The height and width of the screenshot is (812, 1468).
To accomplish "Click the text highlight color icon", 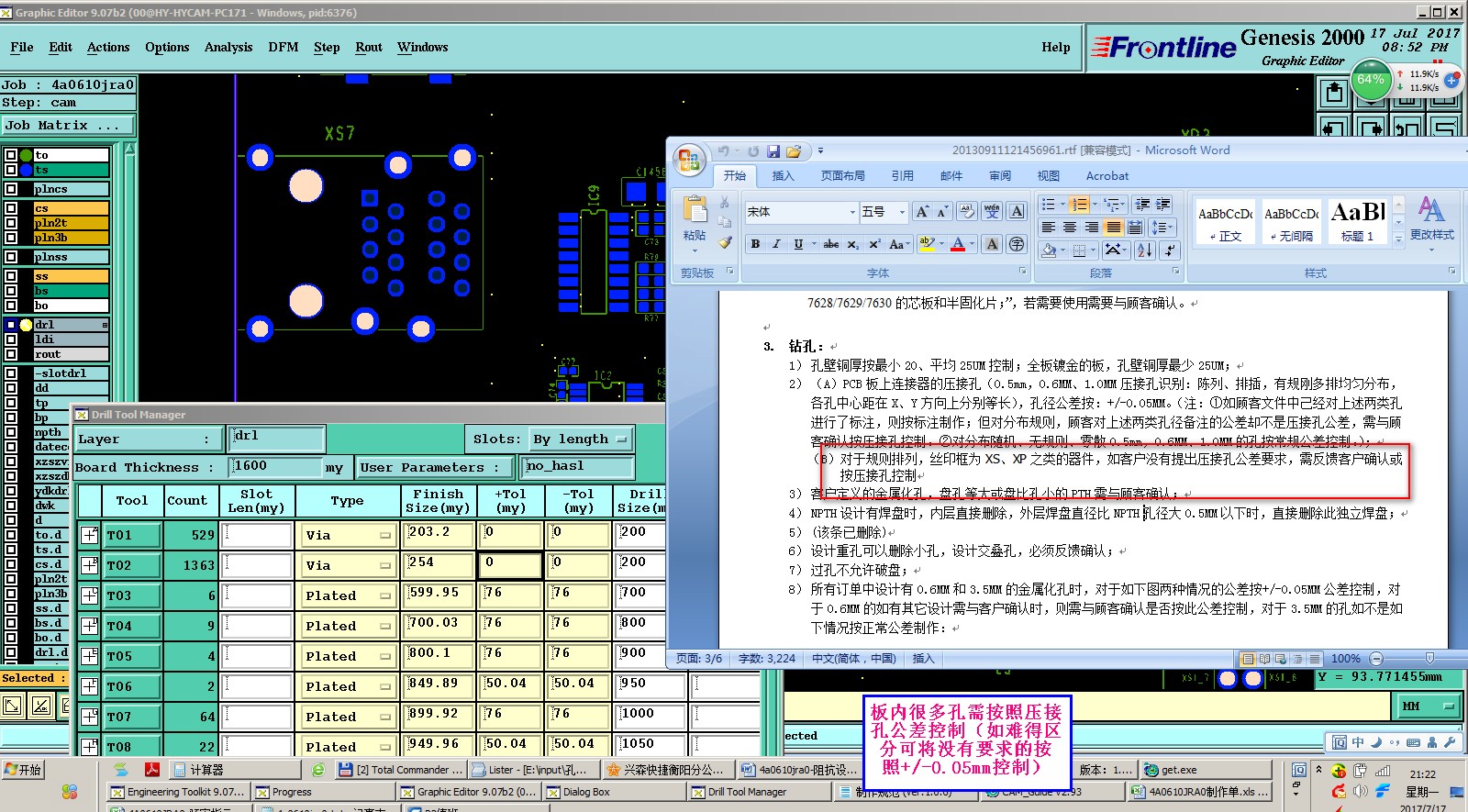I will pyautogui.click(x=926, y=244).
